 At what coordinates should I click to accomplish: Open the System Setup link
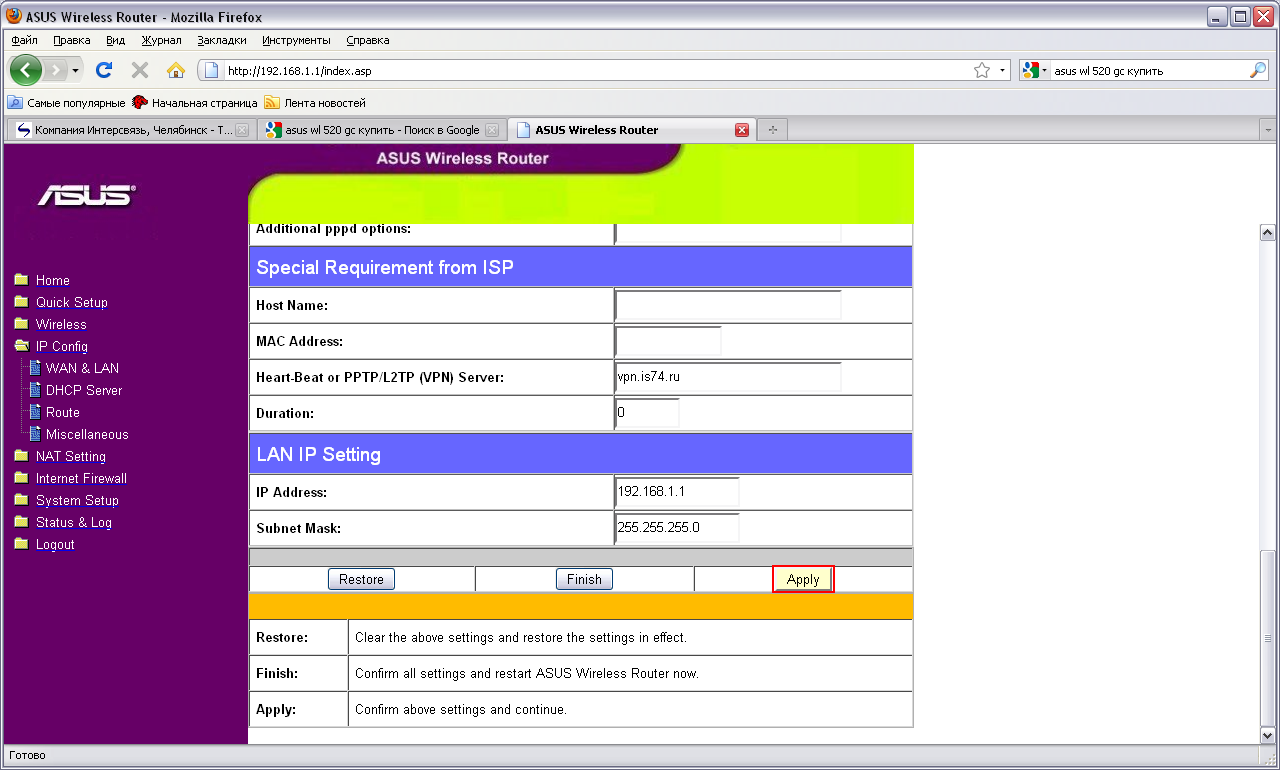77,501
